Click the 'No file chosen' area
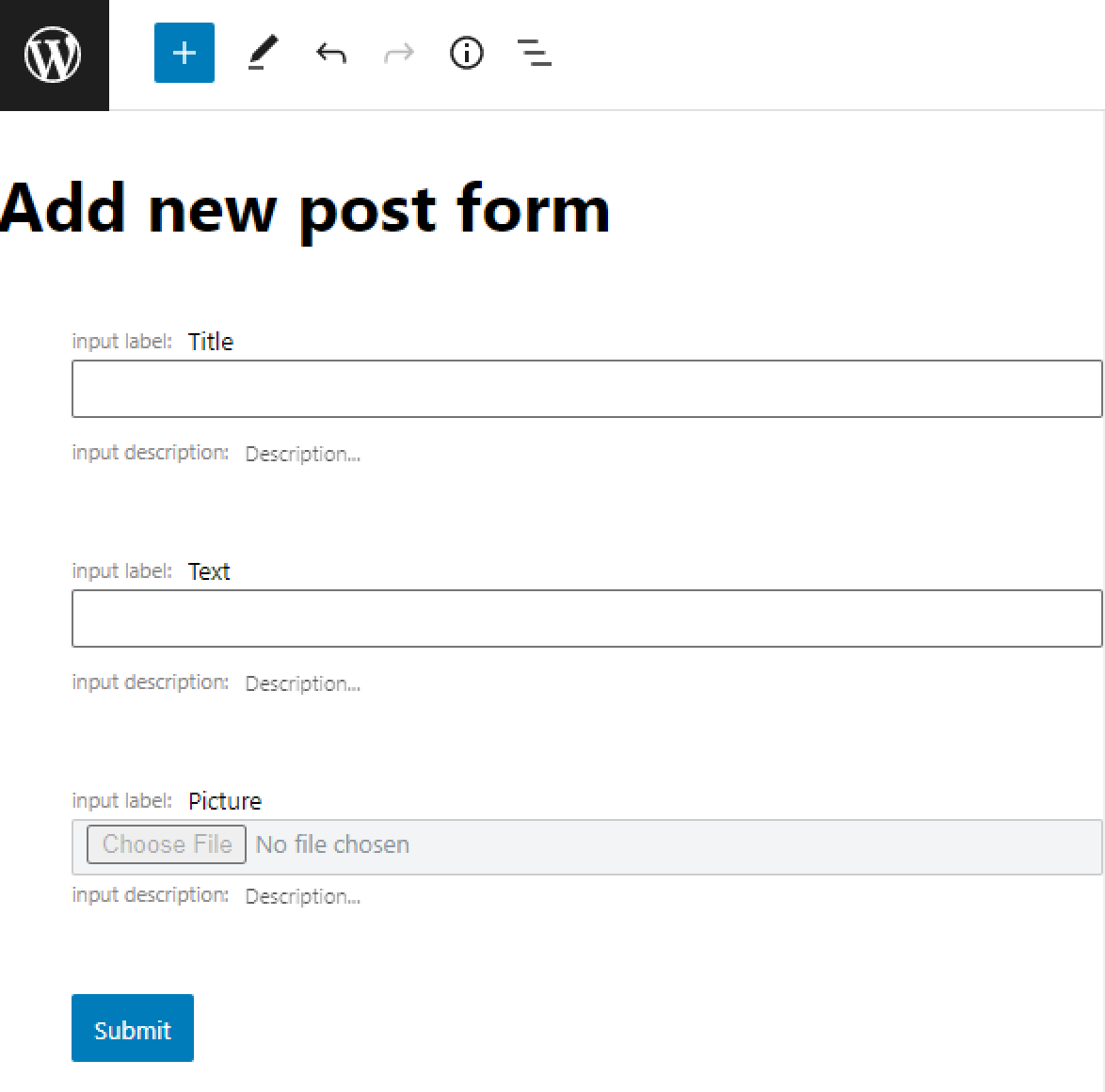Screen dimensions: 1105x1092 pyautogui.click(x=331, y=843)
